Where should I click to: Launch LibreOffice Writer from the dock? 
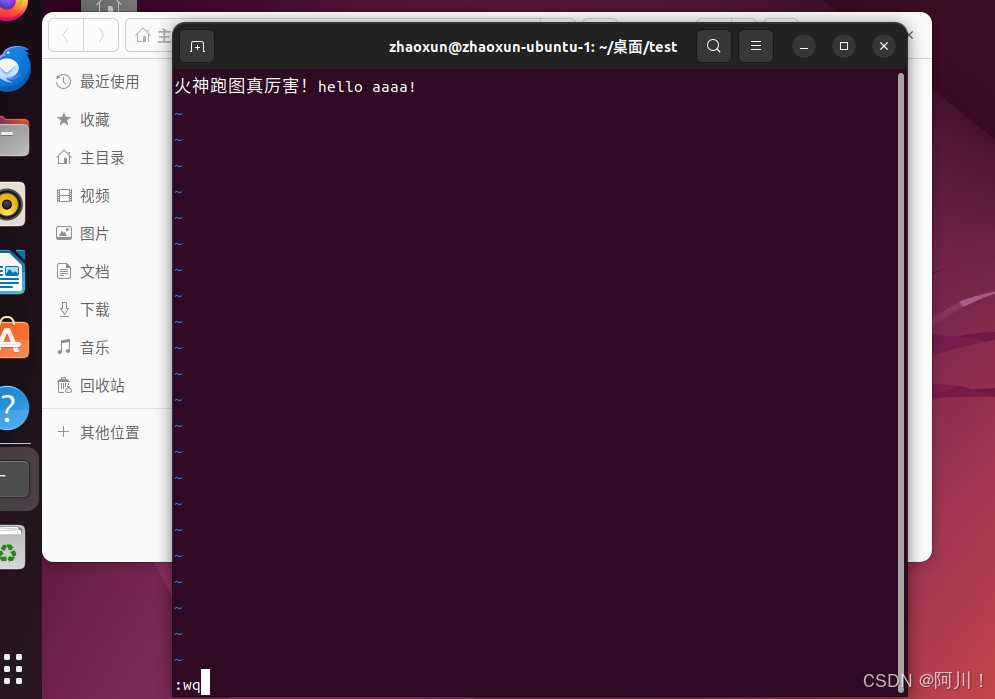point(13,272)
